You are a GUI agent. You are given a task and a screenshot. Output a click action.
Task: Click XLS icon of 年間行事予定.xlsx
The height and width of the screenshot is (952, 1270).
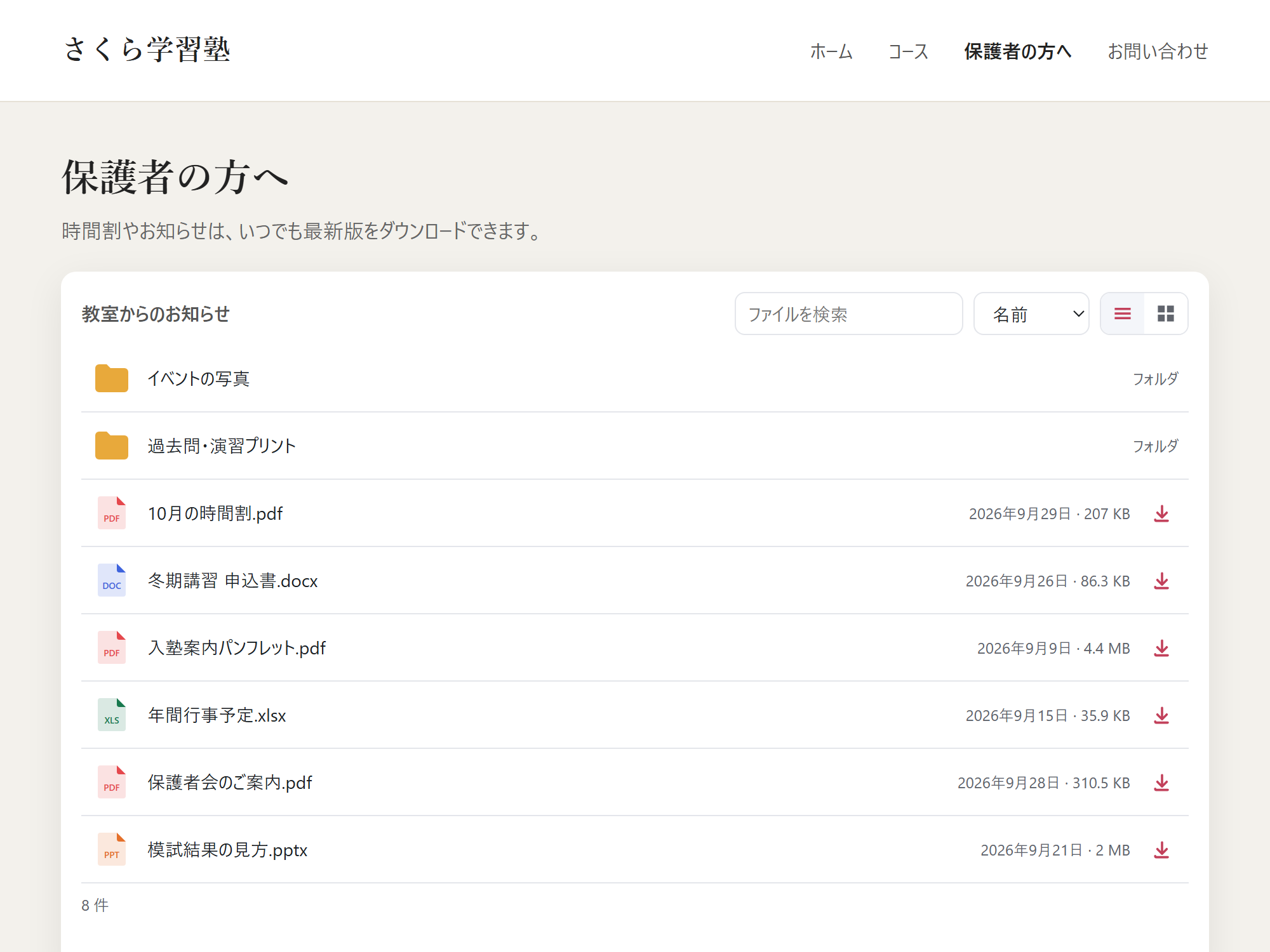(112, 715)
